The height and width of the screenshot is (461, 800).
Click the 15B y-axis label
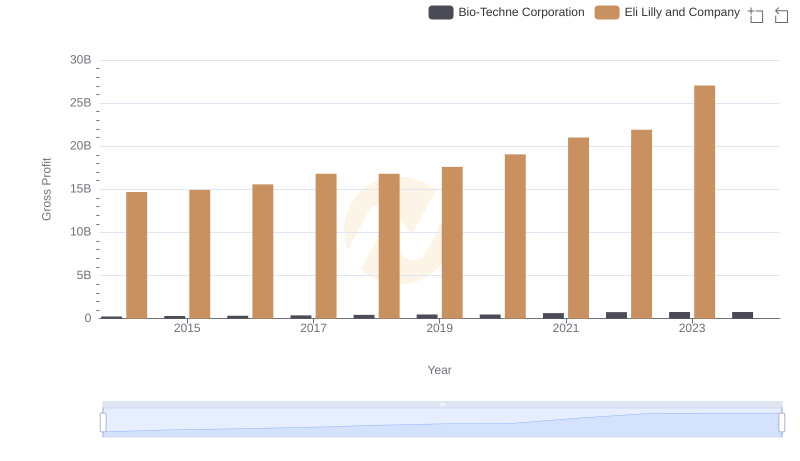[81, 189]
